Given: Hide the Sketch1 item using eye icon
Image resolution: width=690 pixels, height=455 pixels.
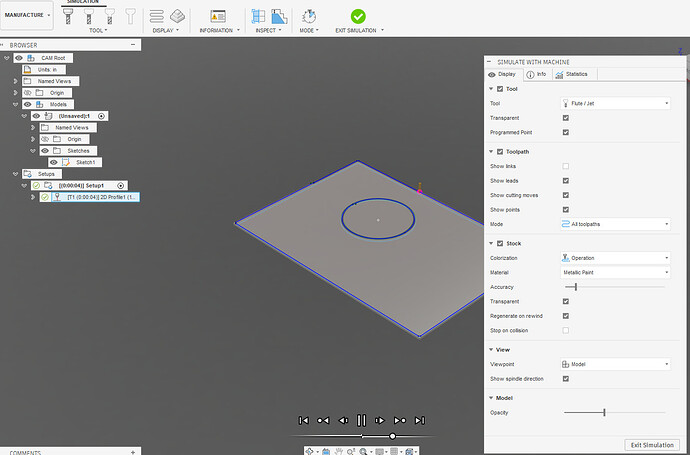Looking at the screenshot, I should click(x=54, y=162).
